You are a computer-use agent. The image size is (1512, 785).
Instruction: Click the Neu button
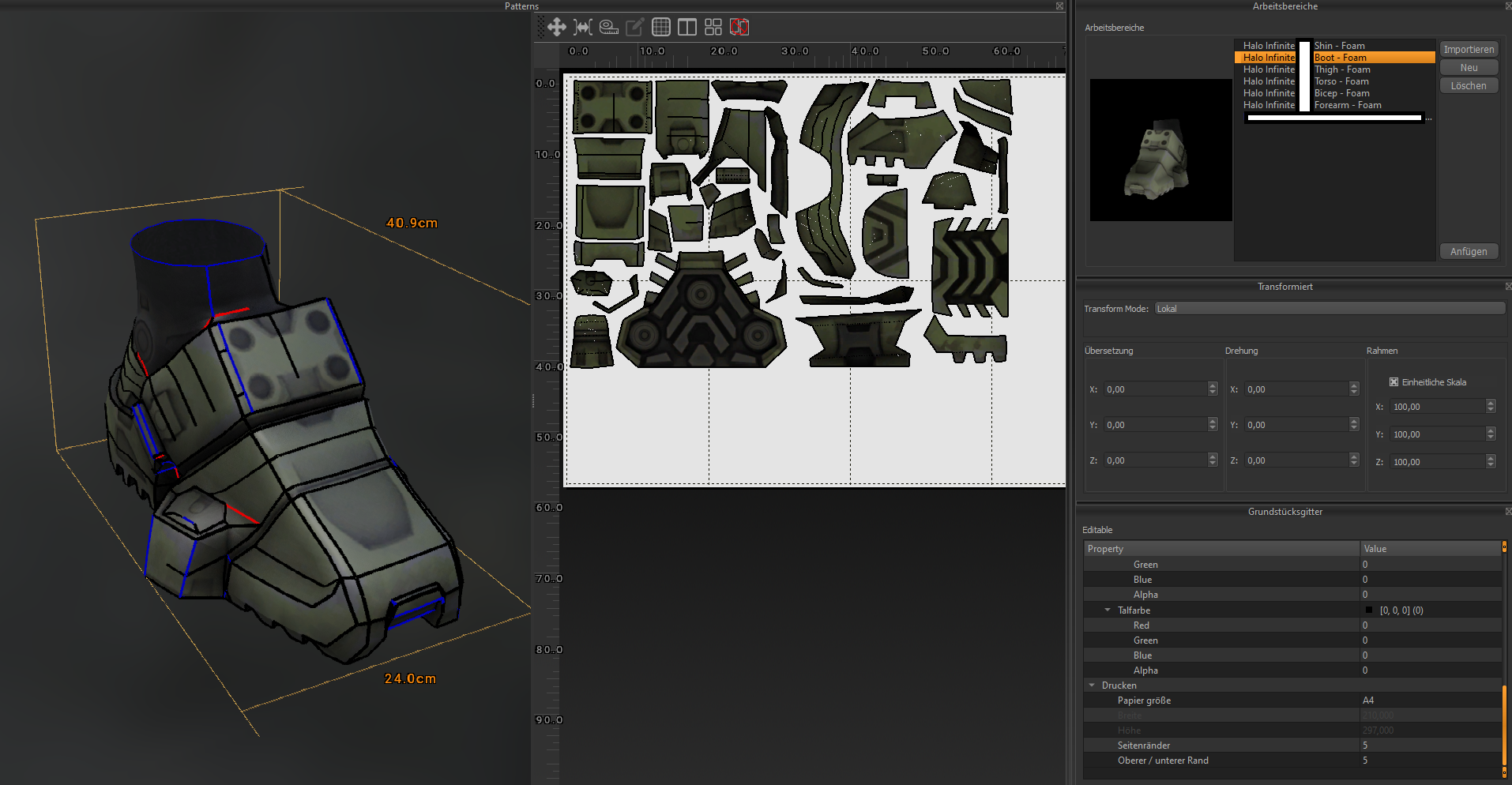[x=1469, y=68]
